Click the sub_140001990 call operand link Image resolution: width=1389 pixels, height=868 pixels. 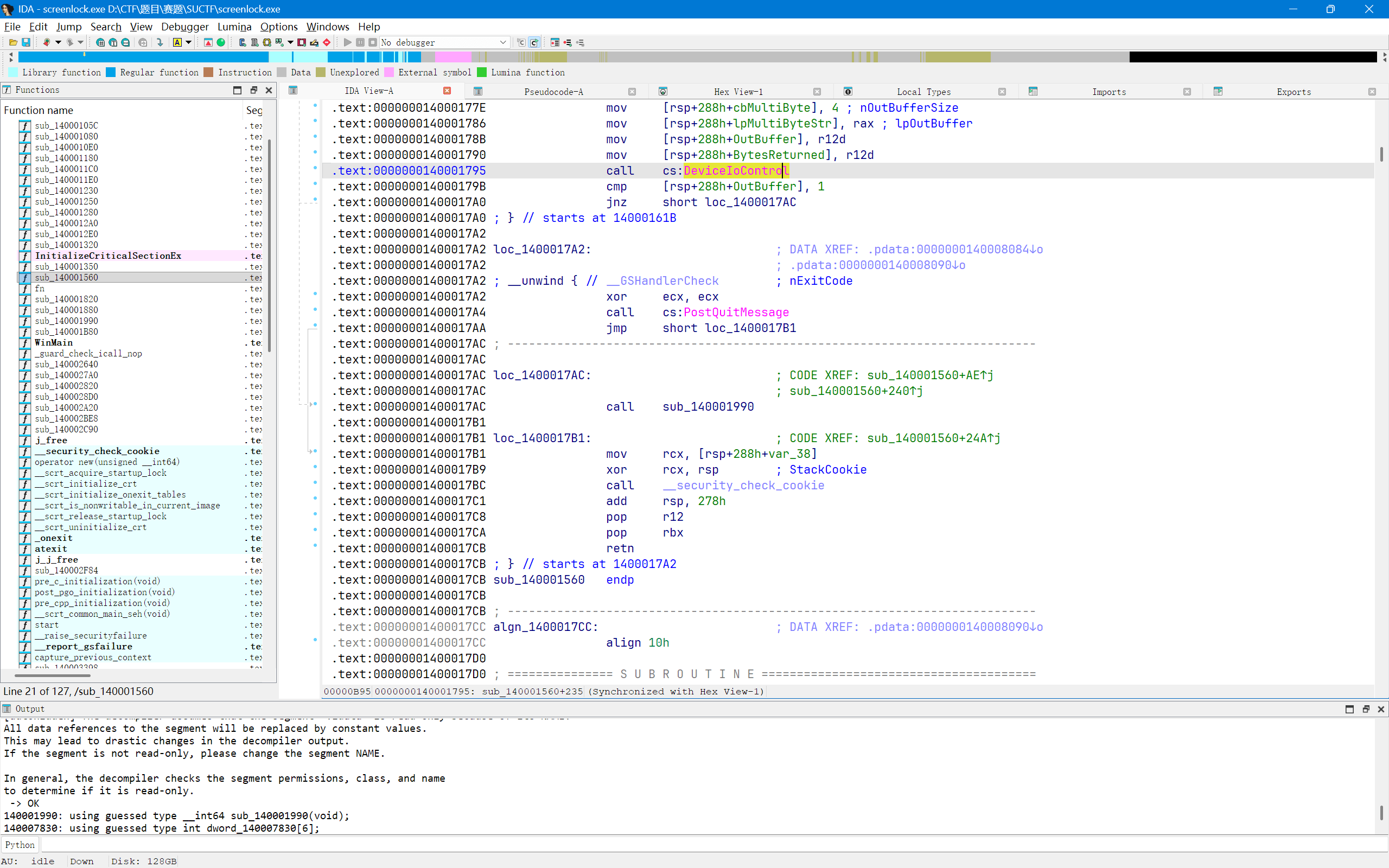pos(708,407)
